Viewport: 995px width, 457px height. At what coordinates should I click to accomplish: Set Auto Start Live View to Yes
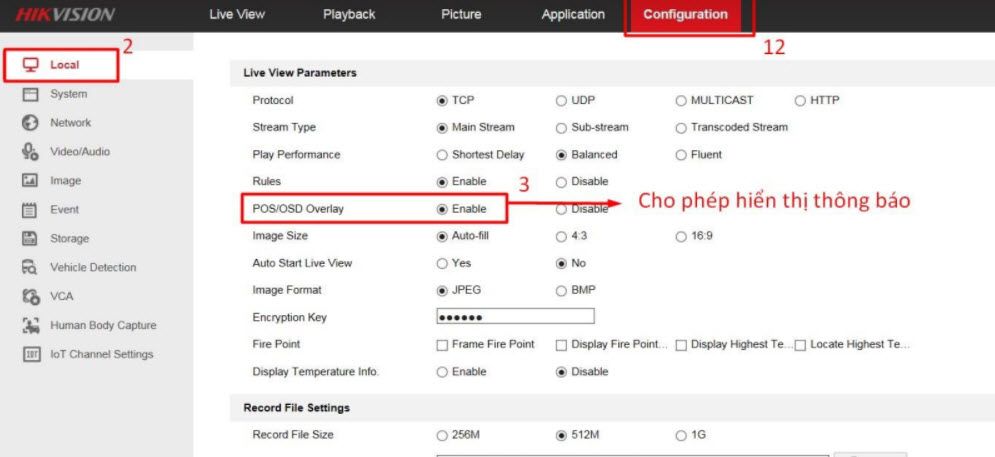442,263
